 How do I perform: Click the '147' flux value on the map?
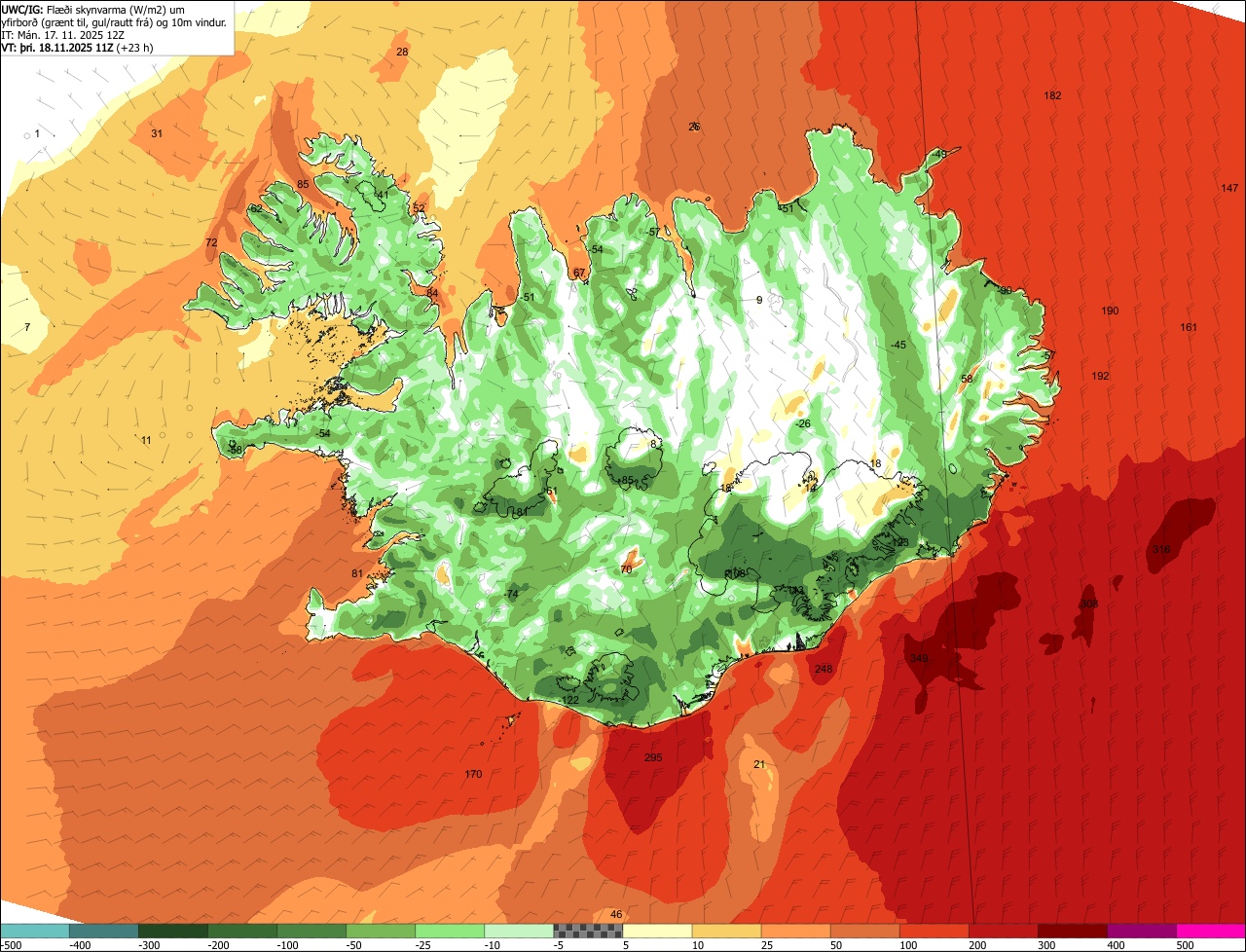pyautogui.click(x=1229, y=188)
